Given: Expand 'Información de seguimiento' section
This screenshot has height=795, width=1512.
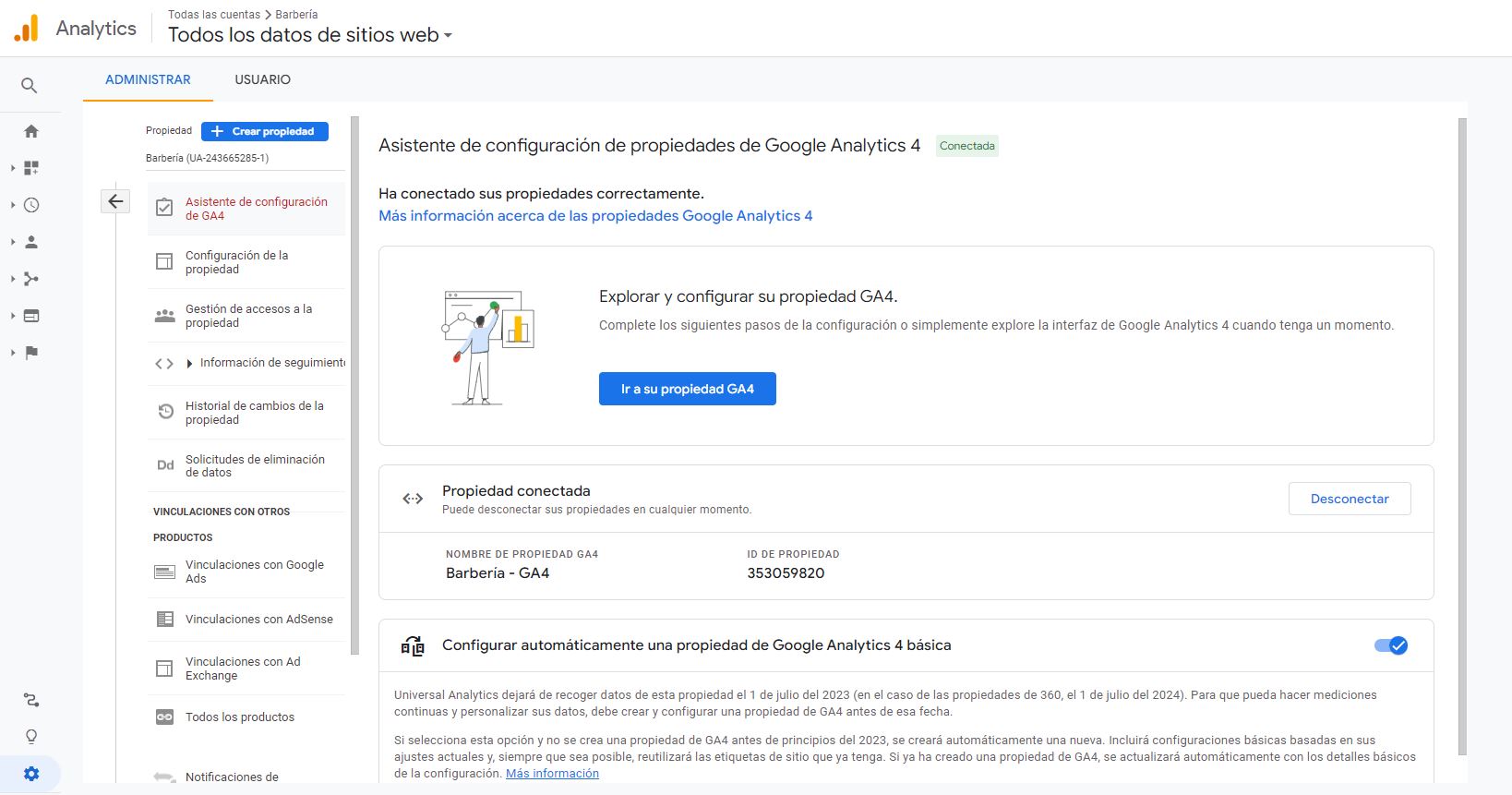Looking at the screenshot, I should pyautogui.click(x=189, y=364).
